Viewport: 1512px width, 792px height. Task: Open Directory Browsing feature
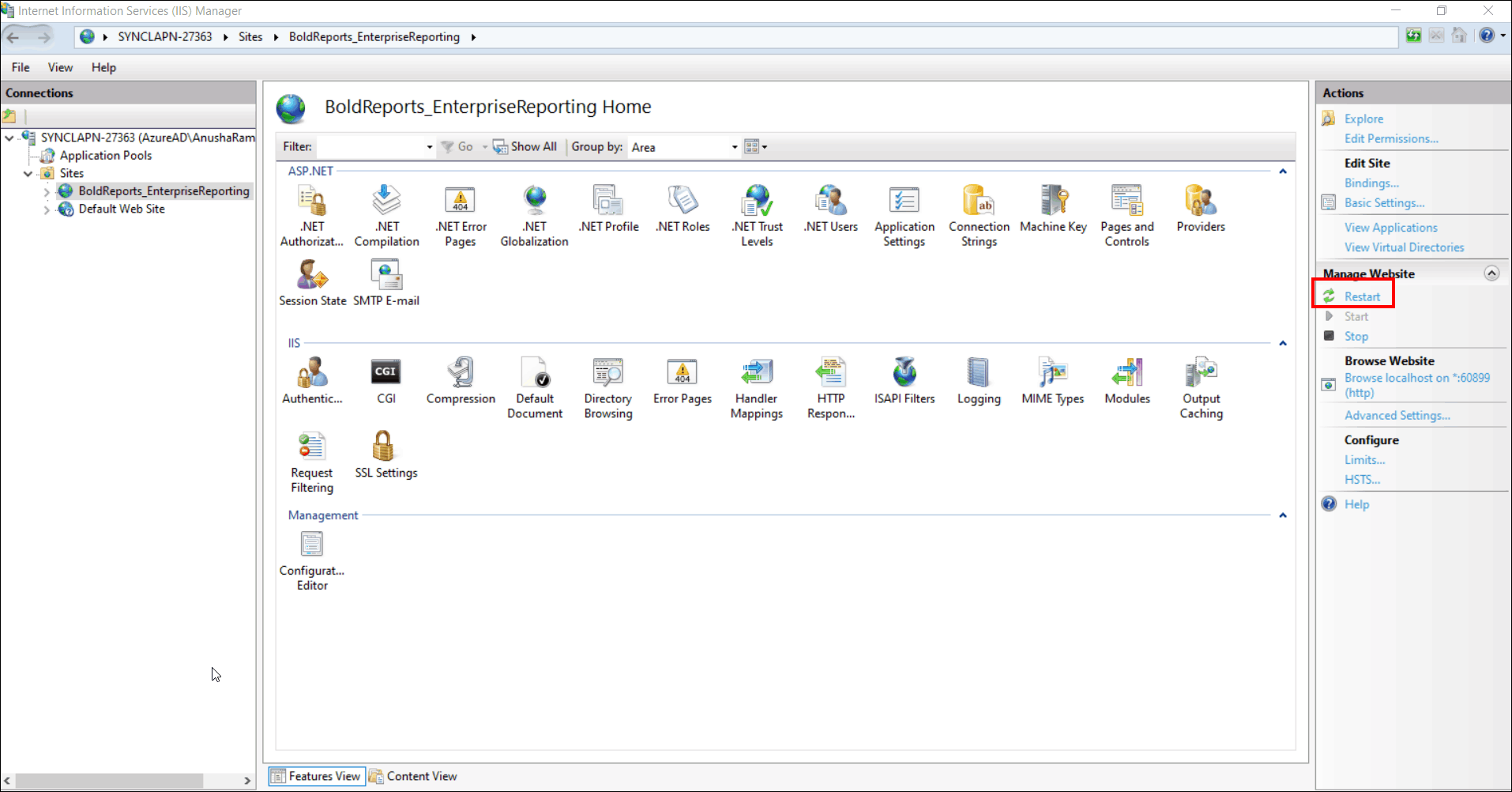[608, 387]
